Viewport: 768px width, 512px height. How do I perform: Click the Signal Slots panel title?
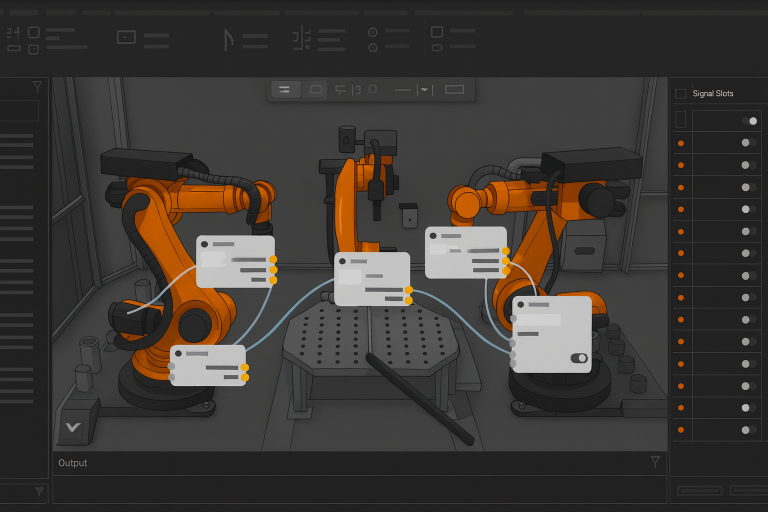pos(713,94)
